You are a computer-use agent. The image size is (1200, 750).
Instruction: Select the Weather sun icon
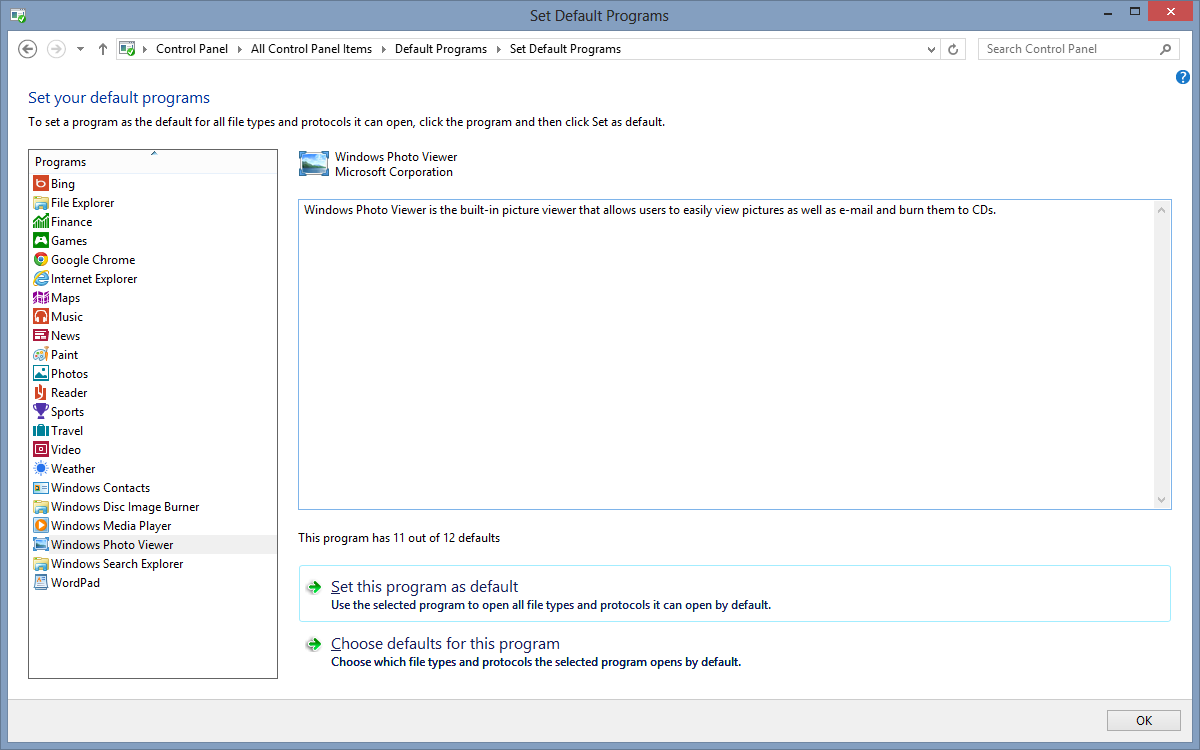41,469
